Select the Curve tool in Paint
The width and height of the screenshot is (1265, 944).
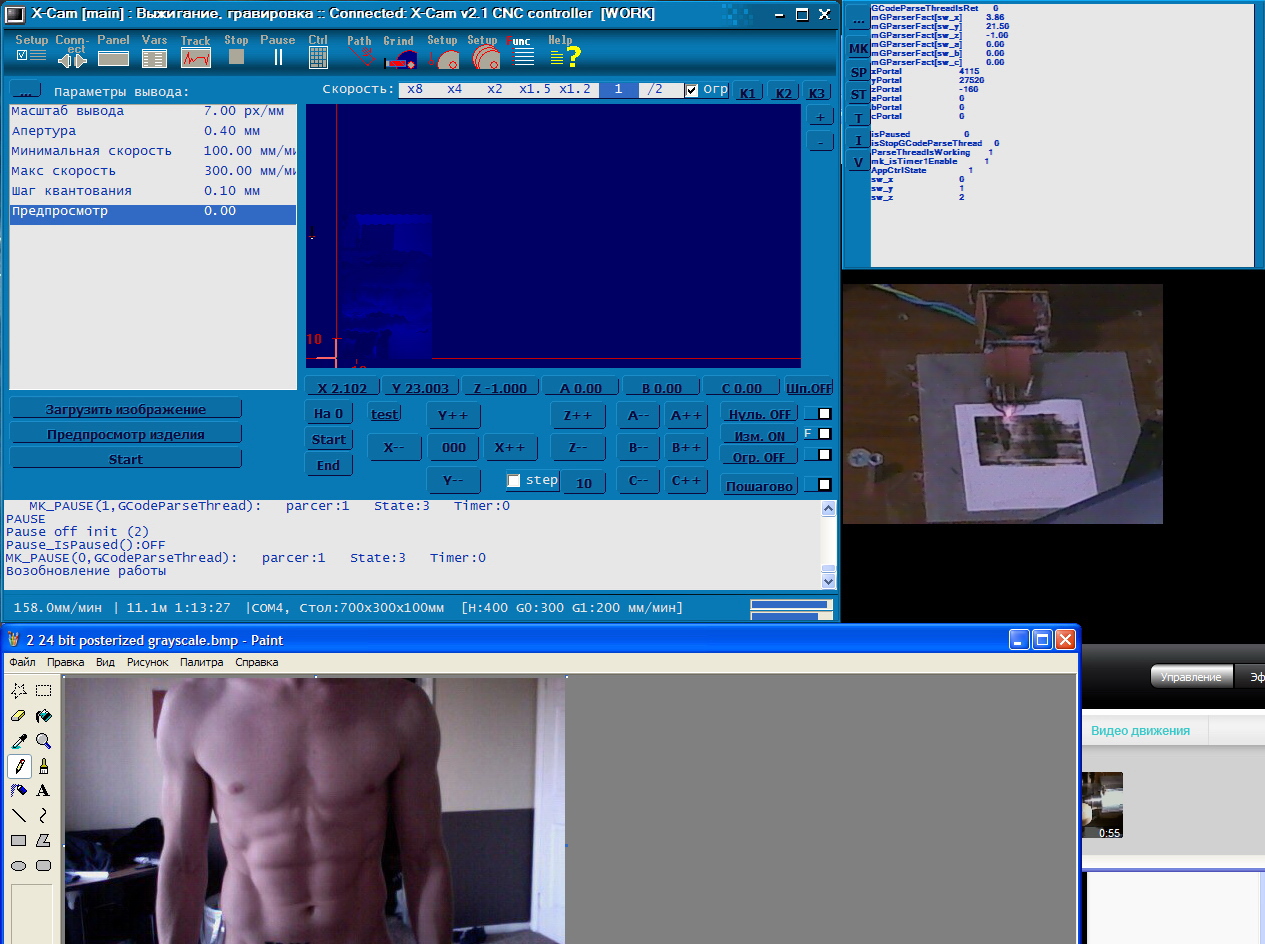pyautogui.click(x=44, y=816)
